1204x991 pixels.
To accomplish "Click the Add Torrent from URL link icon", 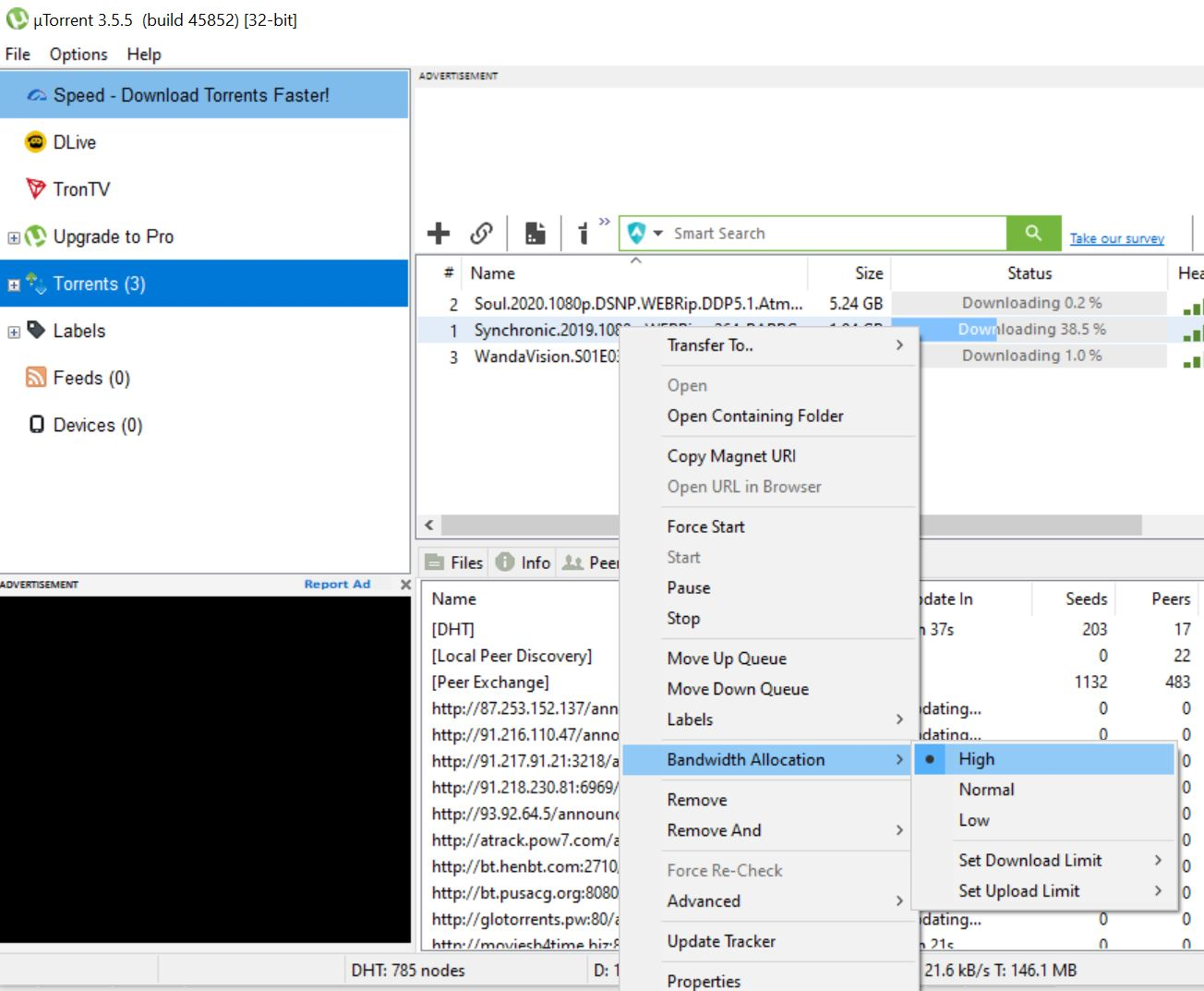I will 481,234.
